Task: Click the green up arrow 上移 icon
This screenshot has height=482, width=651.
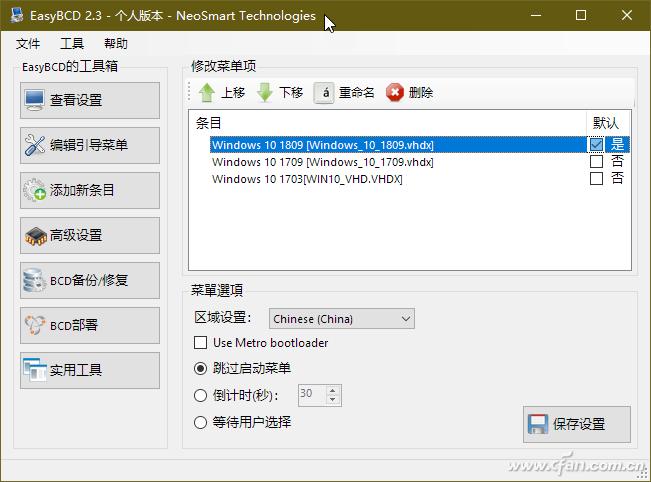Action: [206, 92]
